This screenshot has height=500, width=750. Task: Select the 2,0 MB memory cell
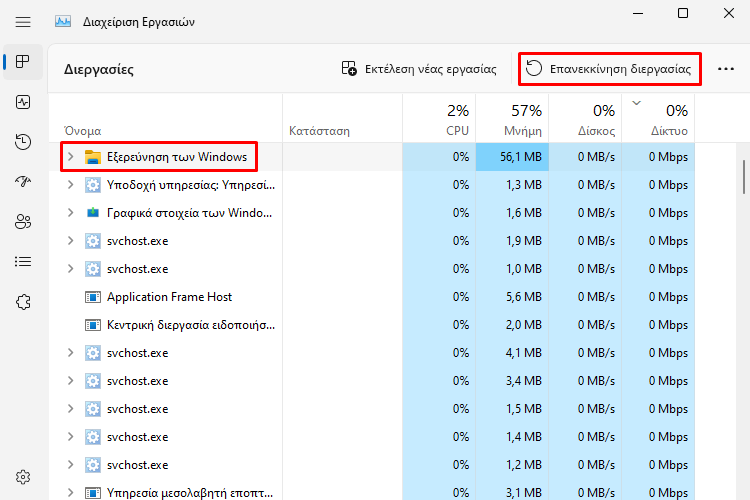click(x=512, y=325)
